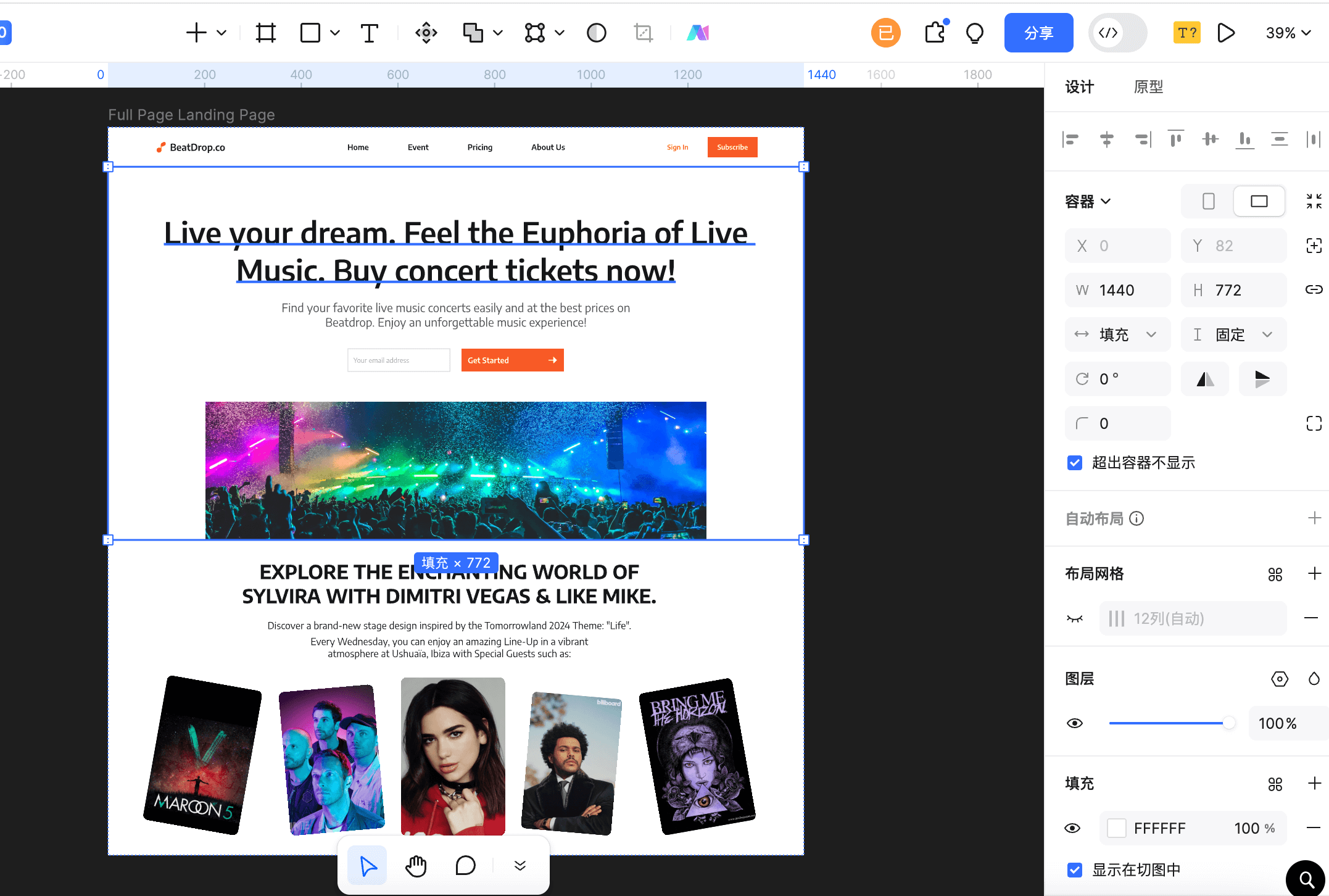Hide the FFFFFF fill with eye icon
The height and width of the screenshot is (896, 1329).
[1072, 828]
